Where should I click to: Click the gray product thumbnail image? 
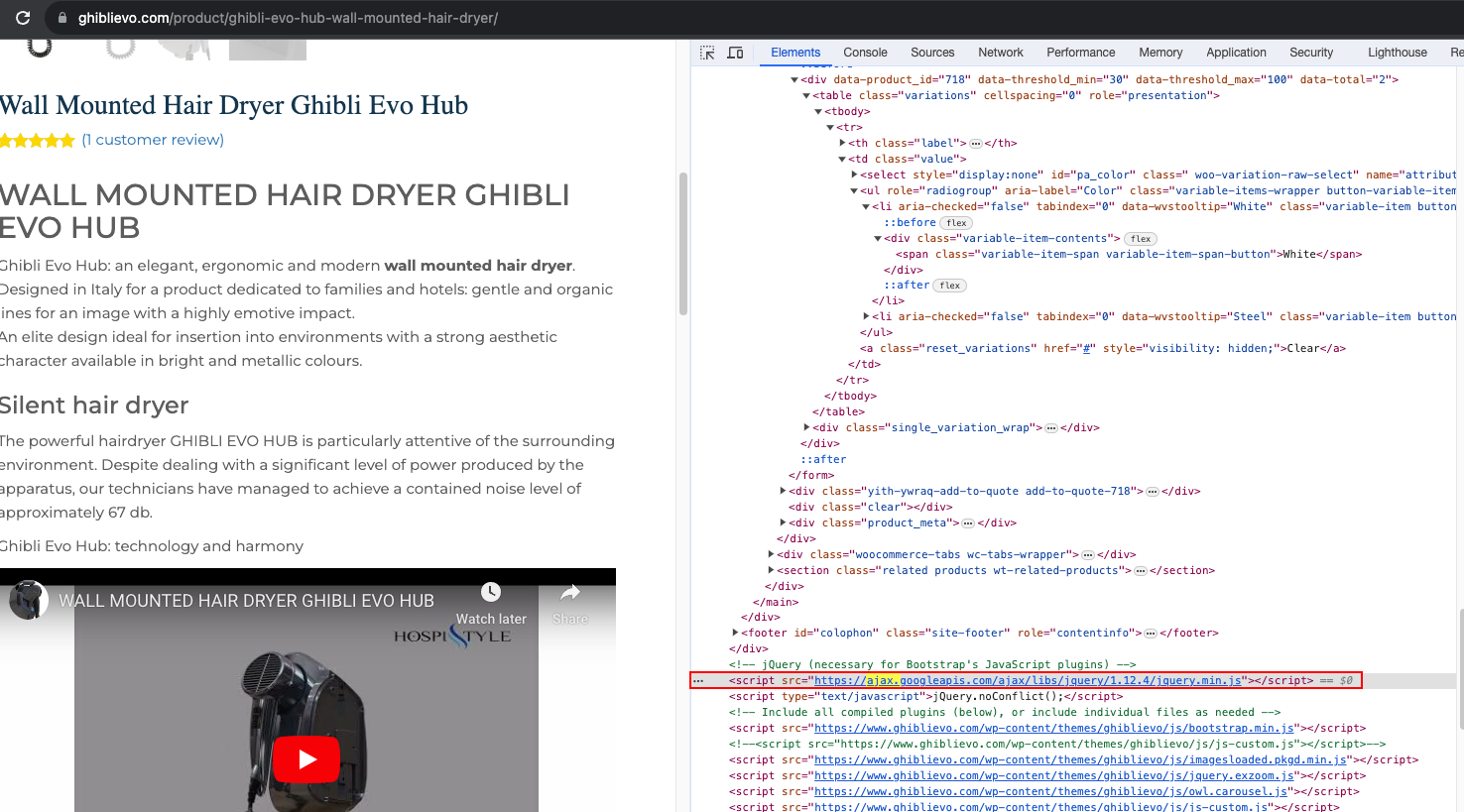click(x=268, y=50)
